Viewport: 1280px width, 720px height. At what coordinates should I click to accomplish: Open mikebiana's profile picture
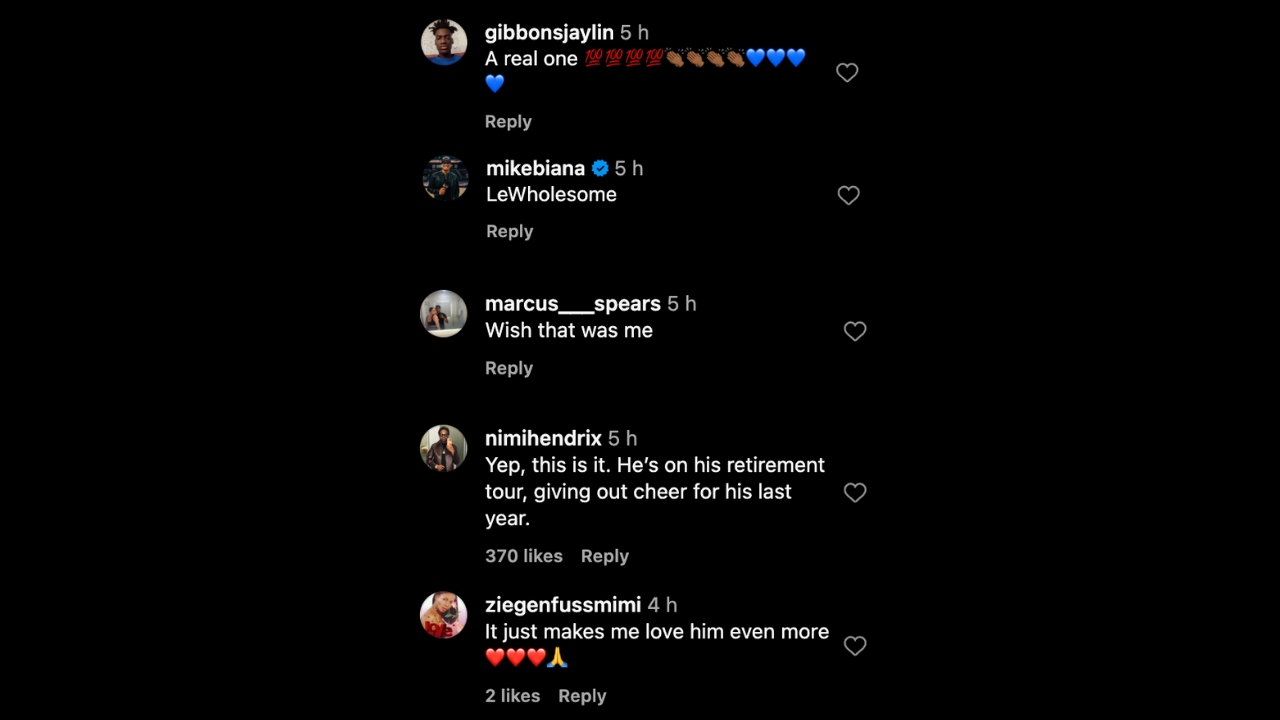point(444,178)
